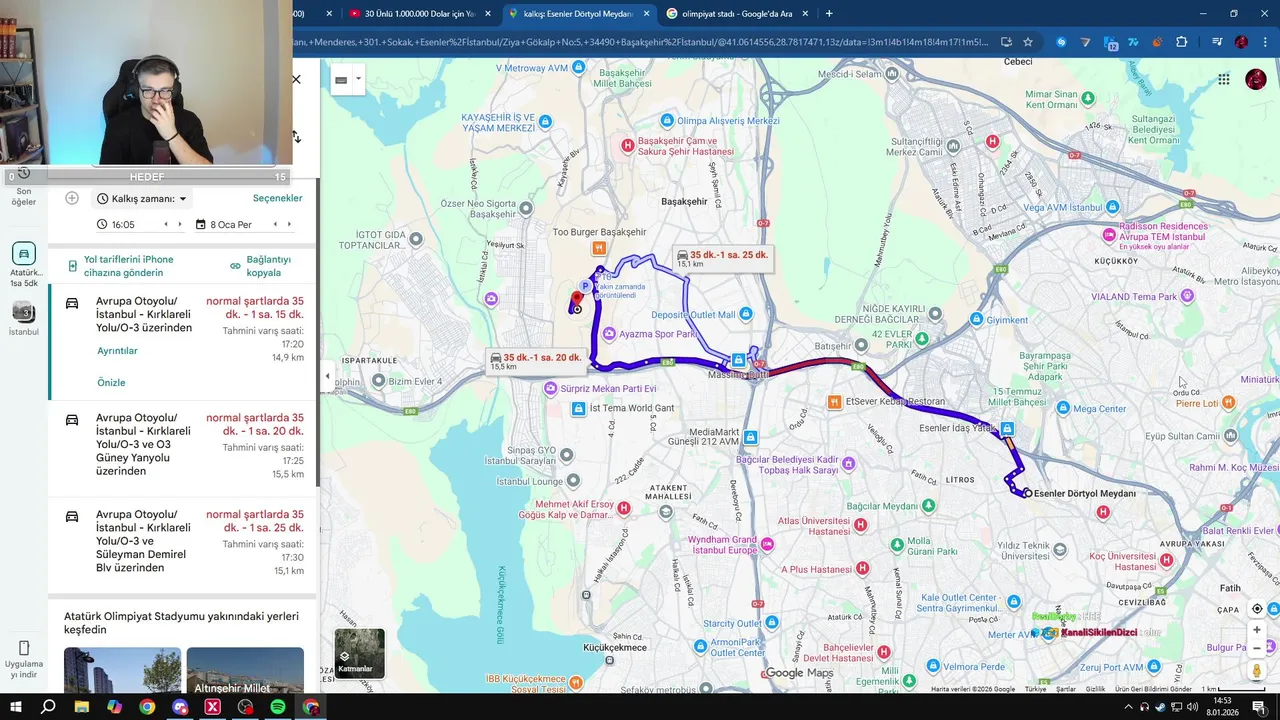Image resolution: width=1280 pixels, height=720 pixels.
Task: Zoom out on the map
Action: [1257, 648]
